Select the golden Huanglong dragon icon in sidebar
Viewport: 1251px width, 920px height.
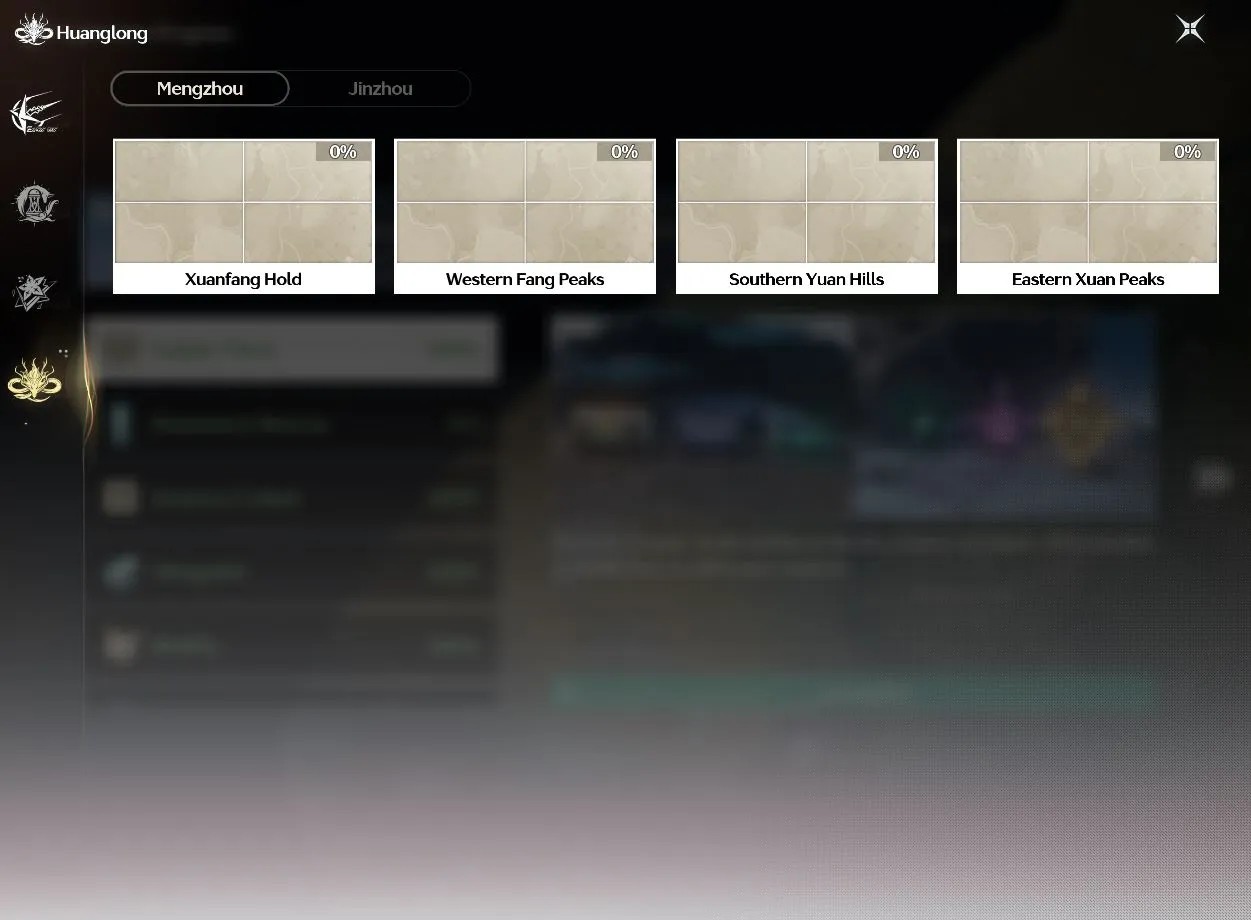[35, 380]
